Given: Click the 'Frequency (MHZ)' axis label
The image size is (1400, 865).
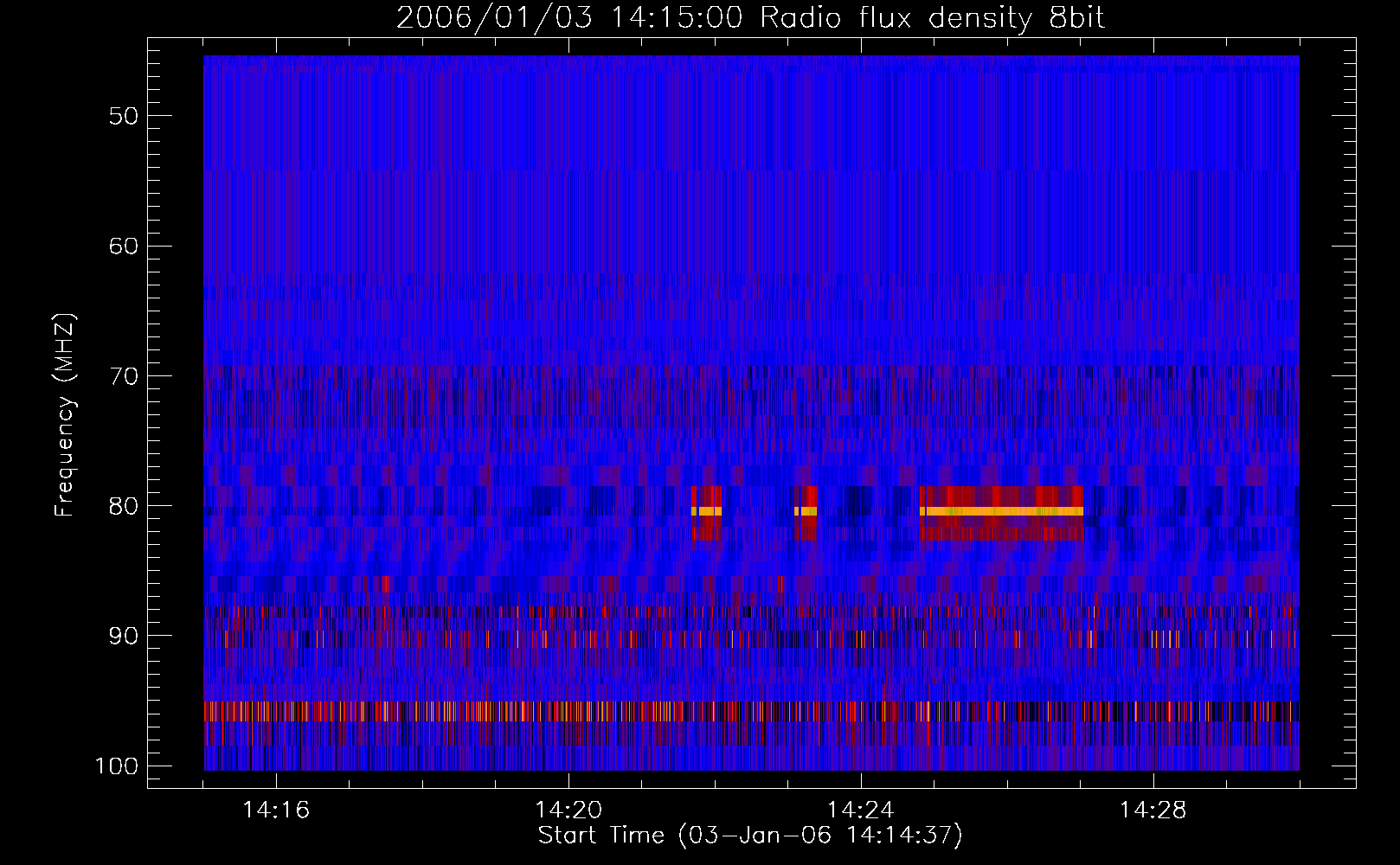Looking at the screenshot, I should pyautogui.click(x=66, y=414).
